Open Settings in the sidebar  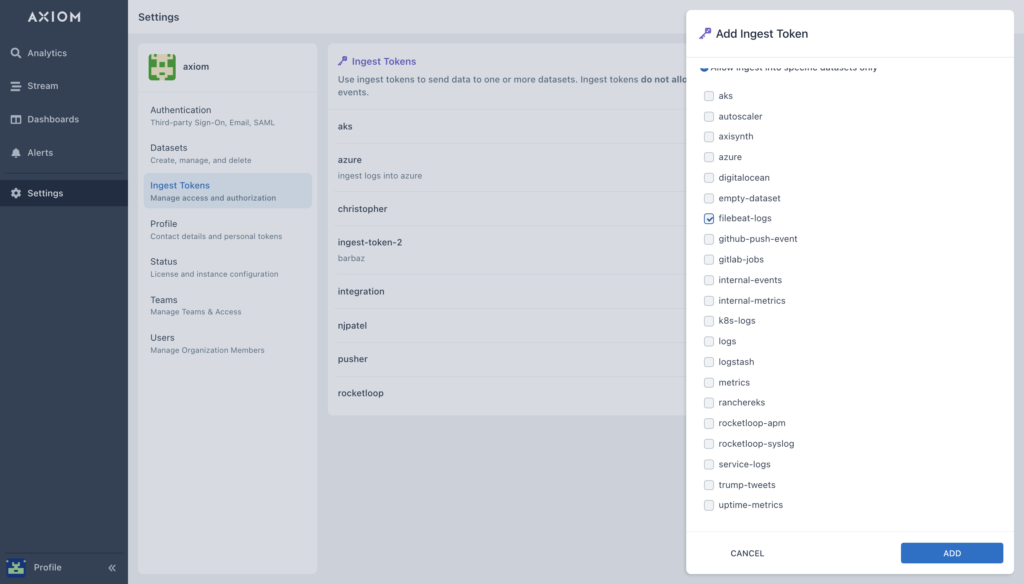(x=63, y=193)
